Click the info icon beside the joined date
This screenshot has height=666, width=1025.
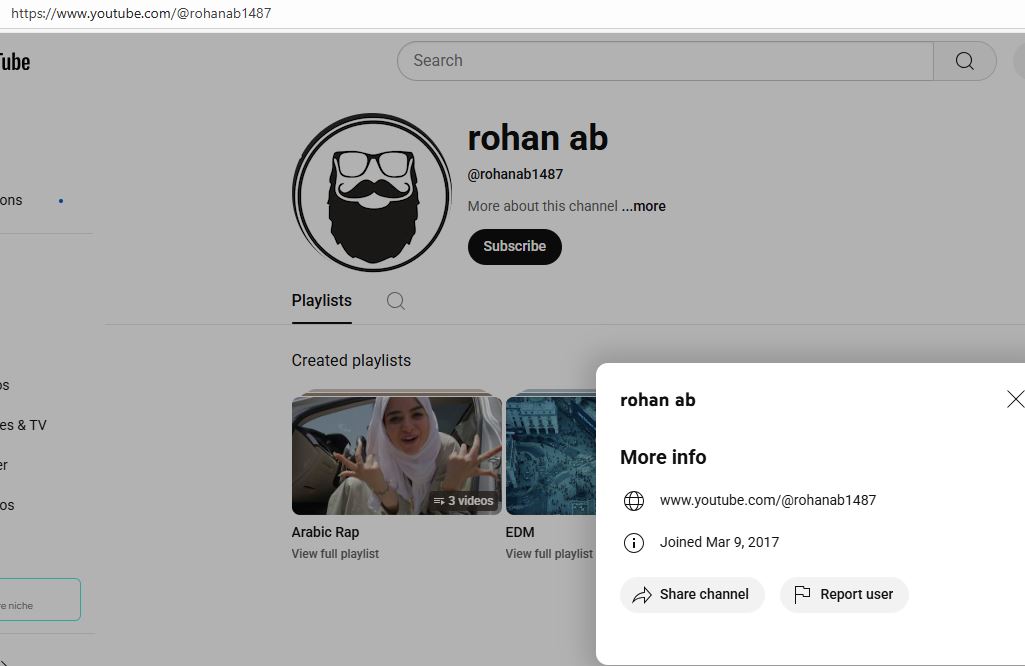click(x=634, y=543)
